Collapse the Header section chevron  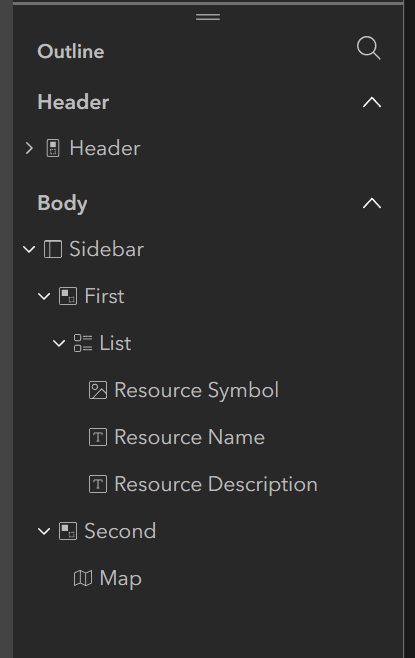(x=372, y=102)
